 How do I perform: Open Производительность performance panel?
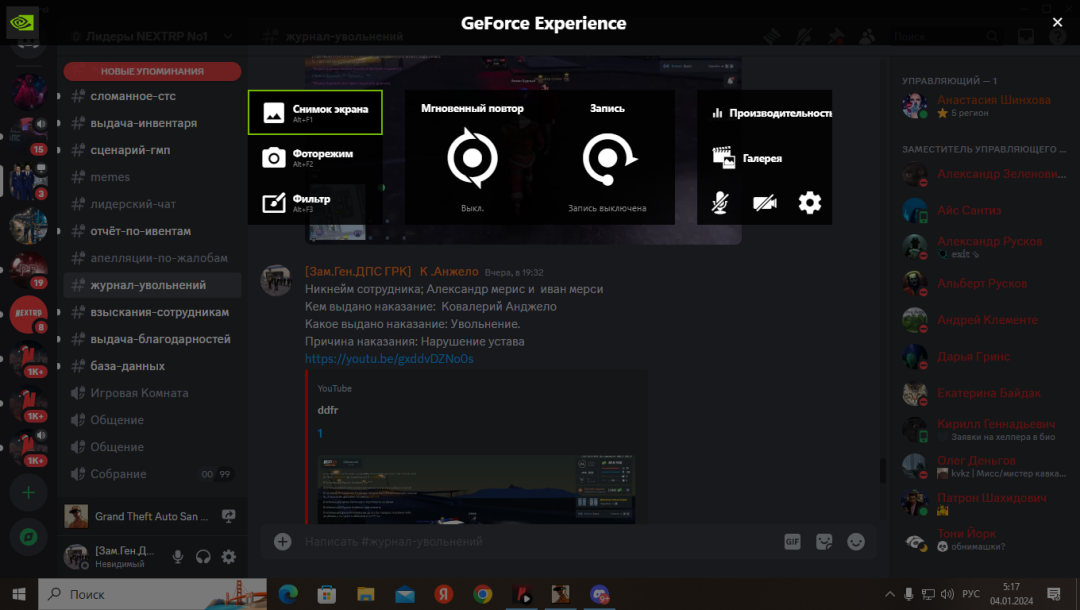pos(770,113)
